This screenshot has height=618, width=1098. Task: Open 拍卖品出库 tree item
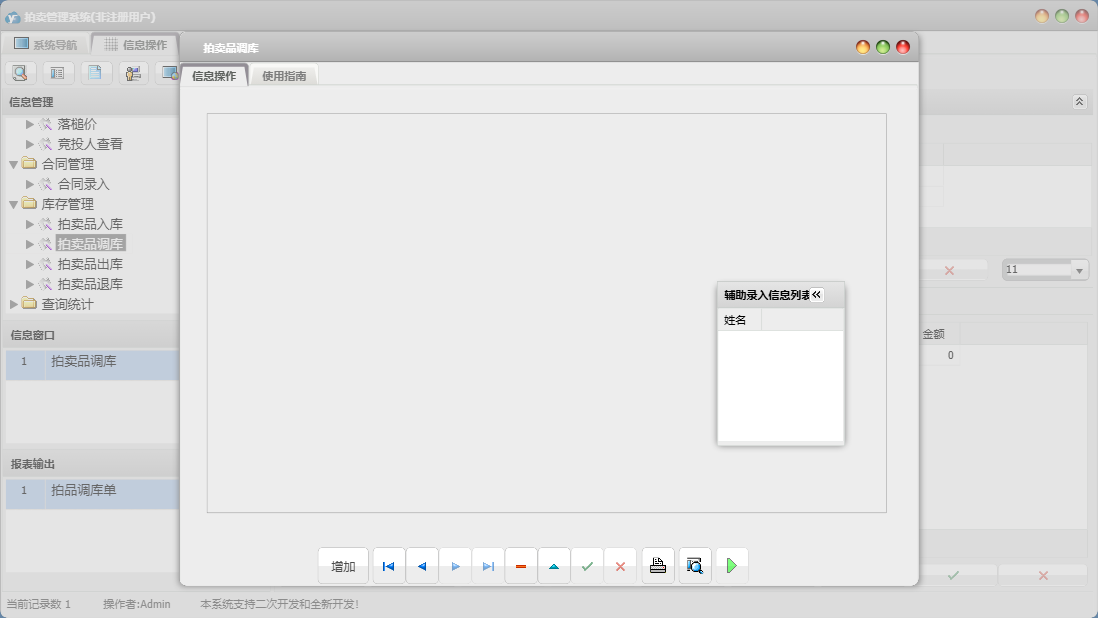[90, 264]
